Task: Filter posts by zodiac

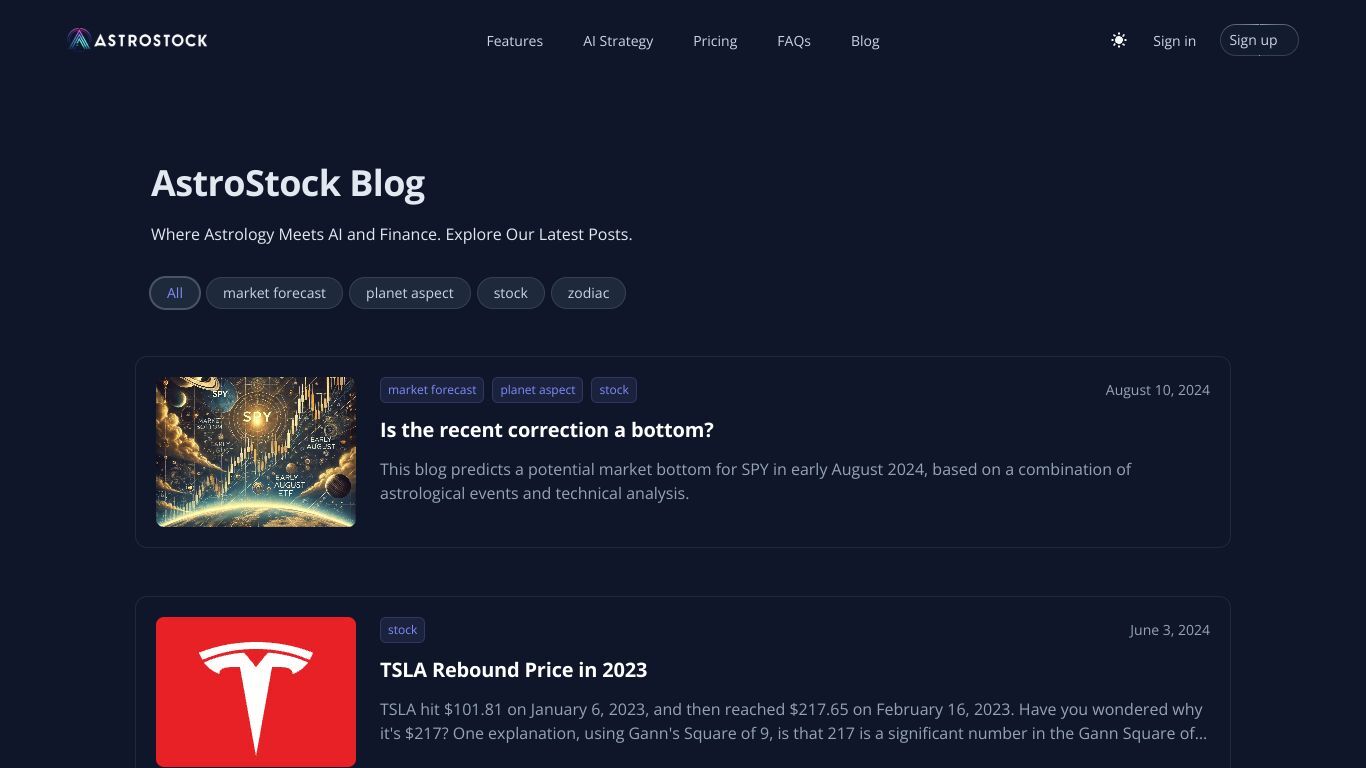Action: pyautogui.click(x=588, y=293)
